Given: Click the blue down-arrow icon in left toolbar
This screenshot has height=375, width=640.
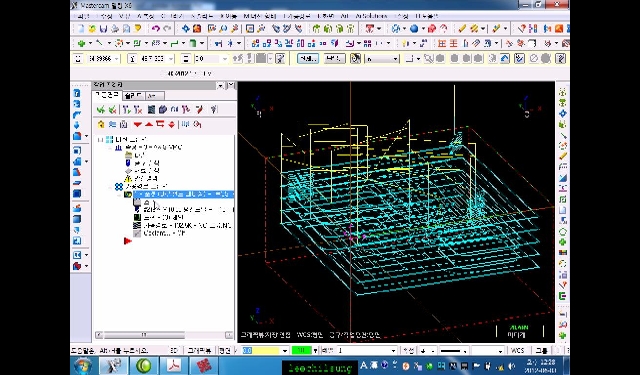Looking at the screenshot, I should click(76, 126).
